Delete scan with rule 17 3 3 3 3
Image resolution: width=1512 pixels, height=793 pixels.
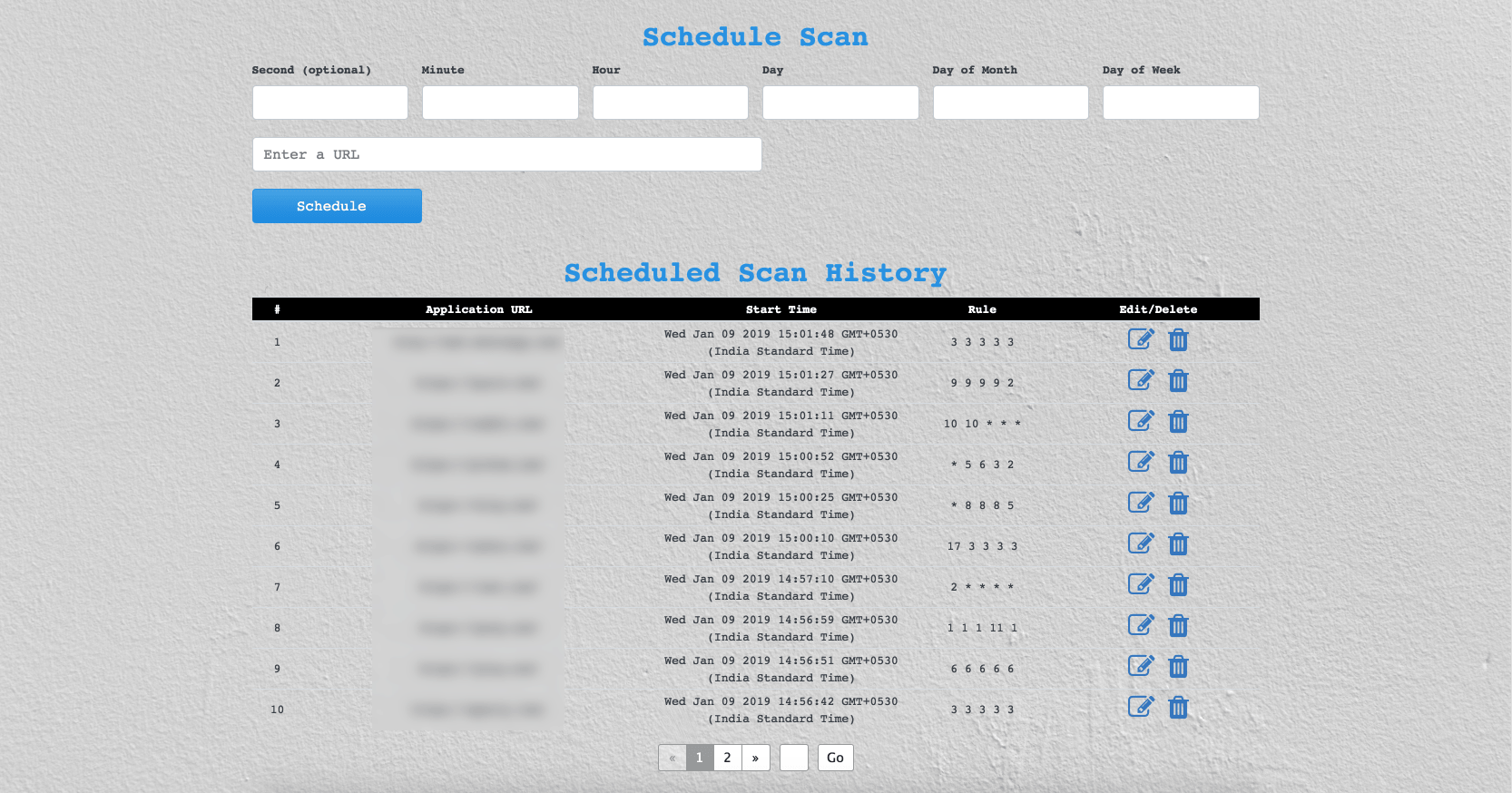click(1178, 544)
